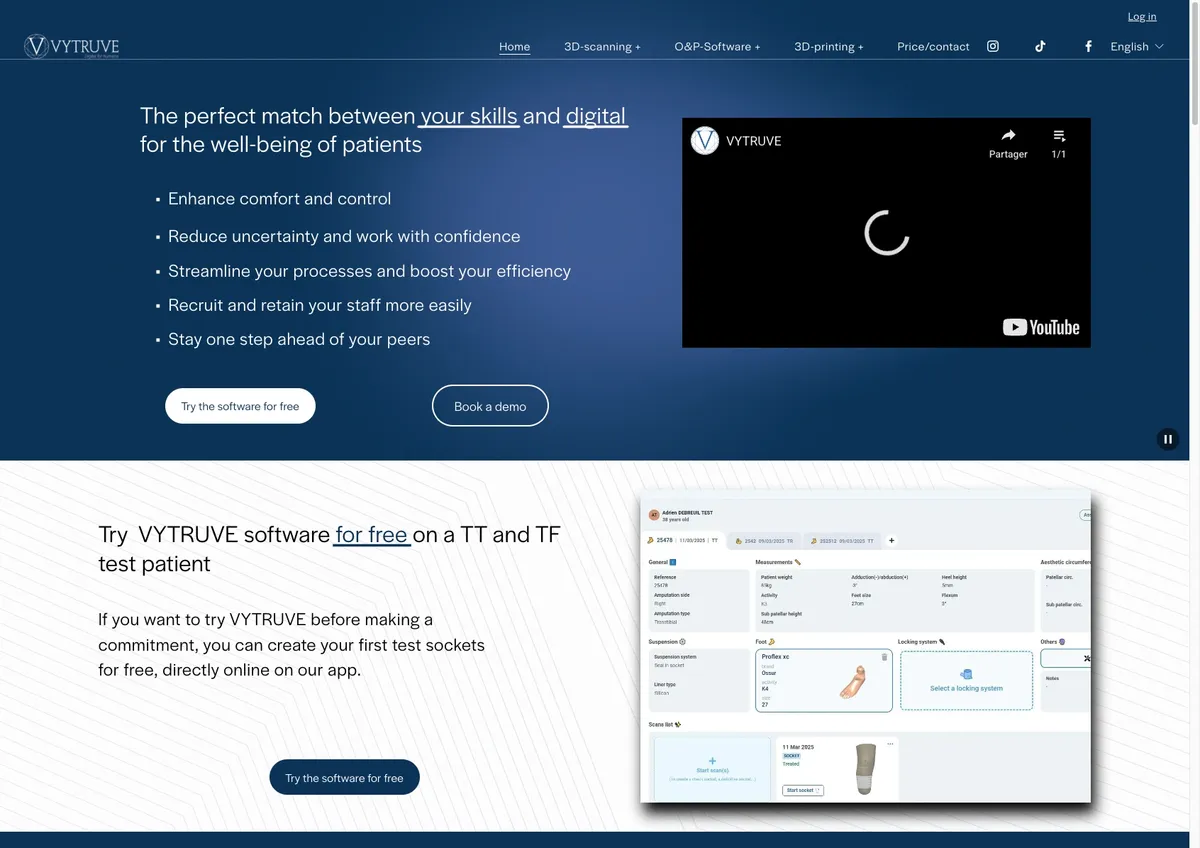Click the Partager share arrow on video

(x=1008, y=135)
